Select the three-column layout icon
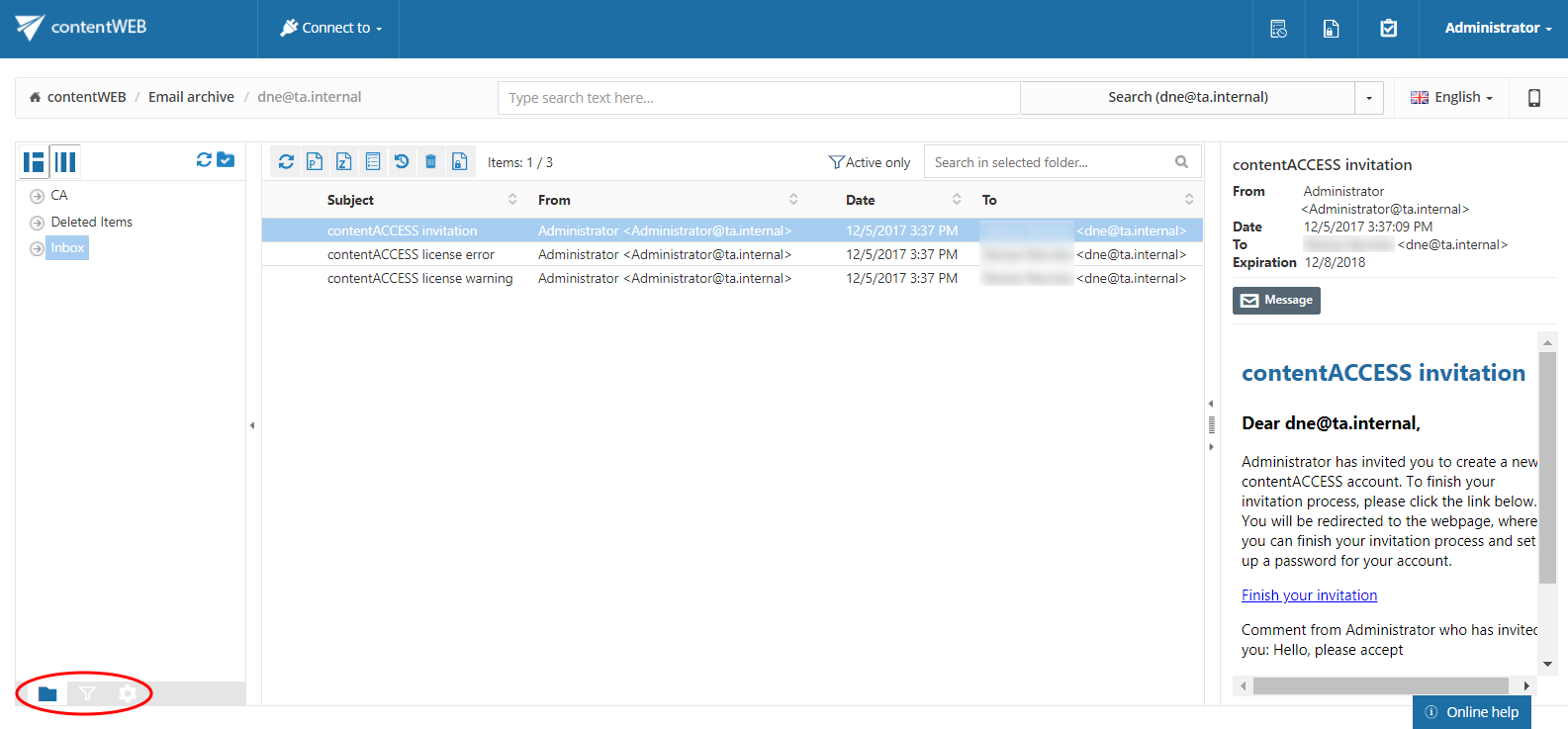This screenshot has height=729, width=1568. point(65,162)
